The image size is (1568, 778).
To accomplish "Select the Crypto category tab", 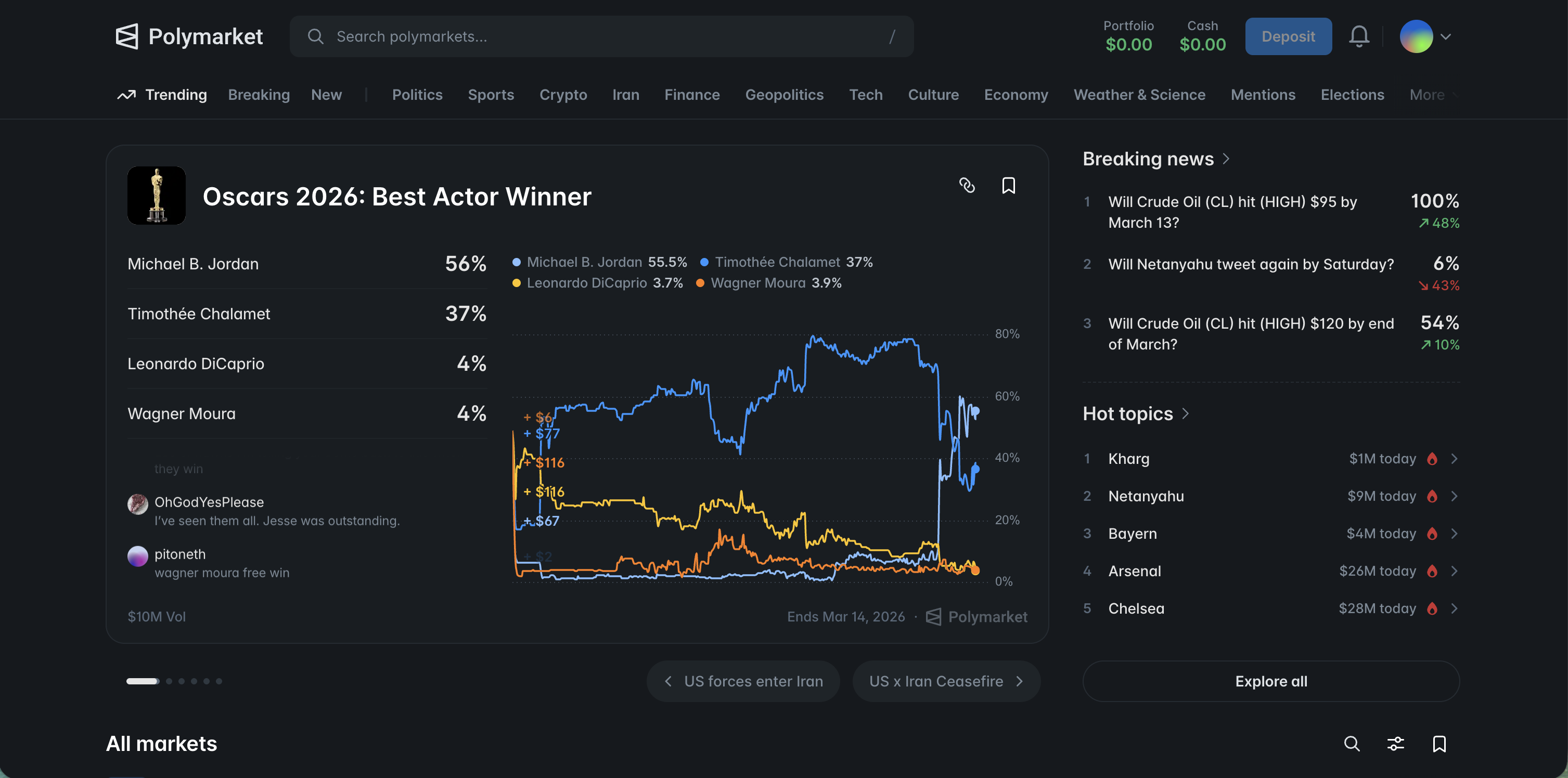I will [563, 95].
